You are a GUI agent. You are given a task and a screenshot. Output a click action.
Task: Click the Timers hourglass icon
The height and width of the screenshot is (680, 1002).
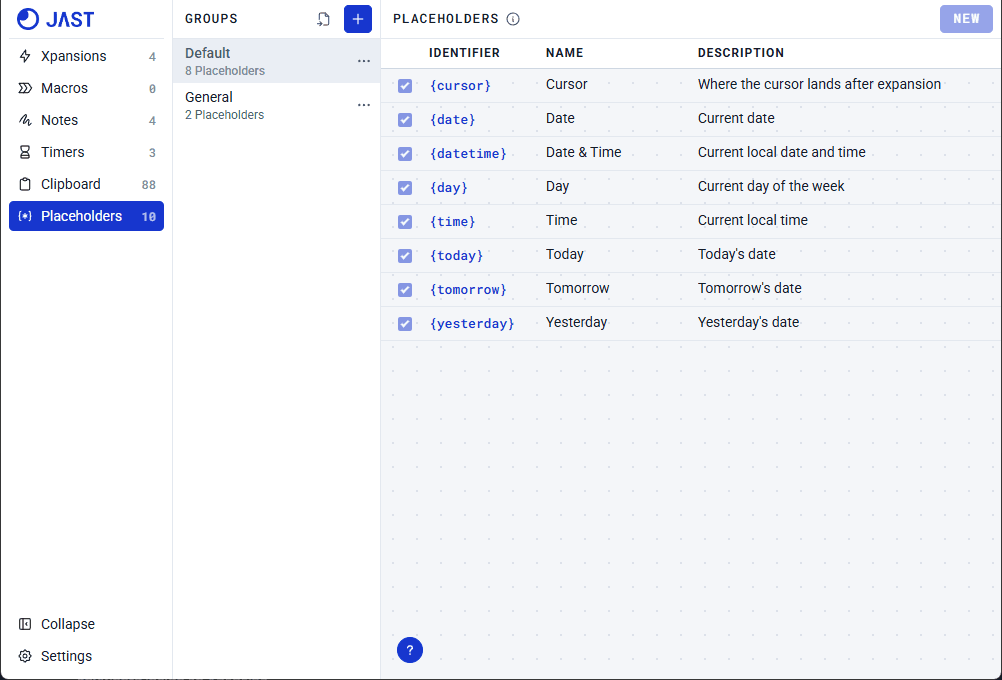[25, 152]
